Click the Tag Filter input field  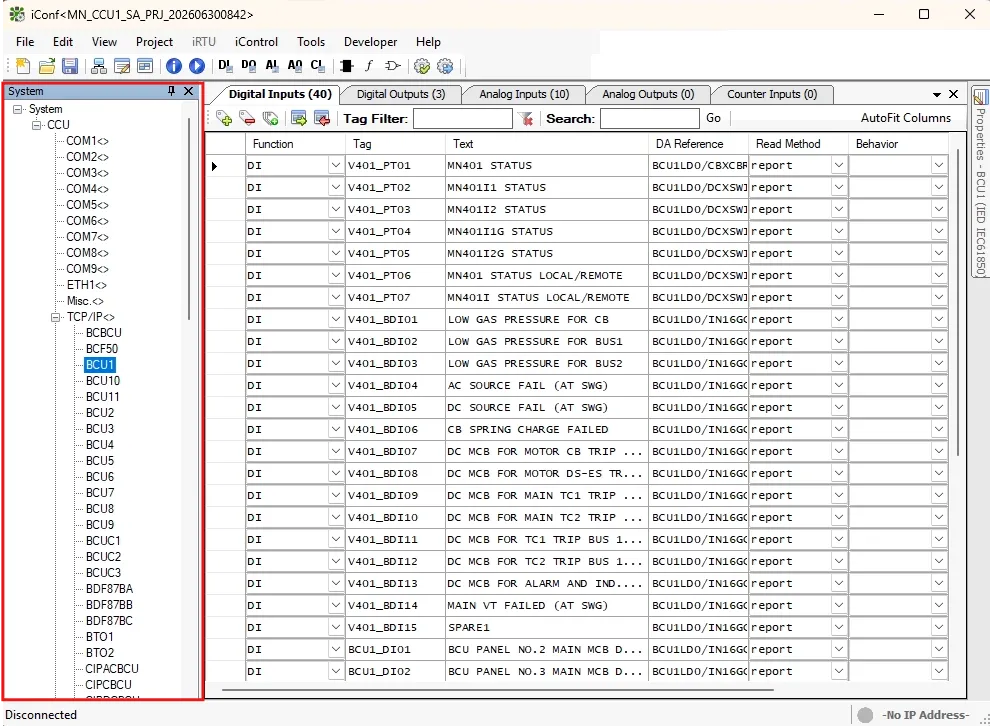click(x=463, y=118)
